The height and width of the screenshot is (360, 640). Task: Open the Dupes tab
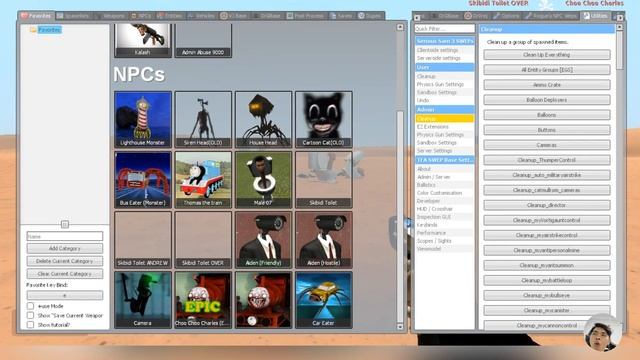[369, 16]
